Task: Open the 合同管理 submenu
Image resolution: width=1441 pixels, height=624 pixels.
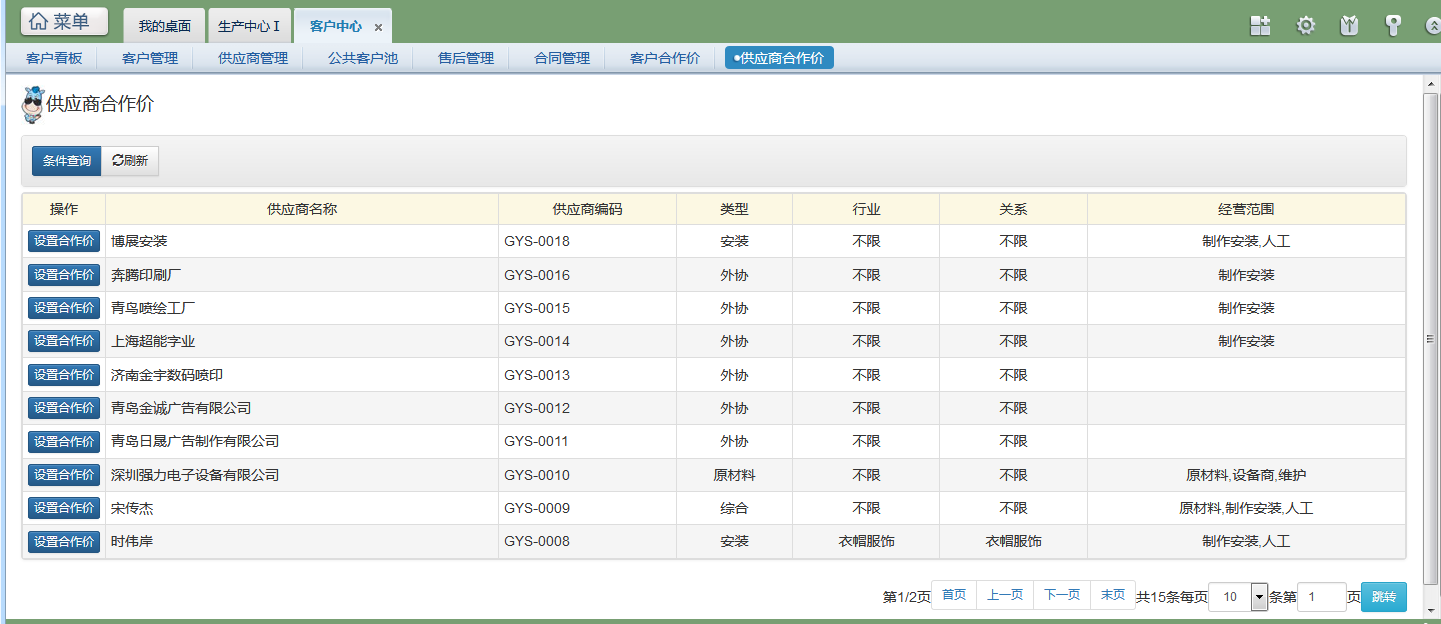Action: pos(562,58)
